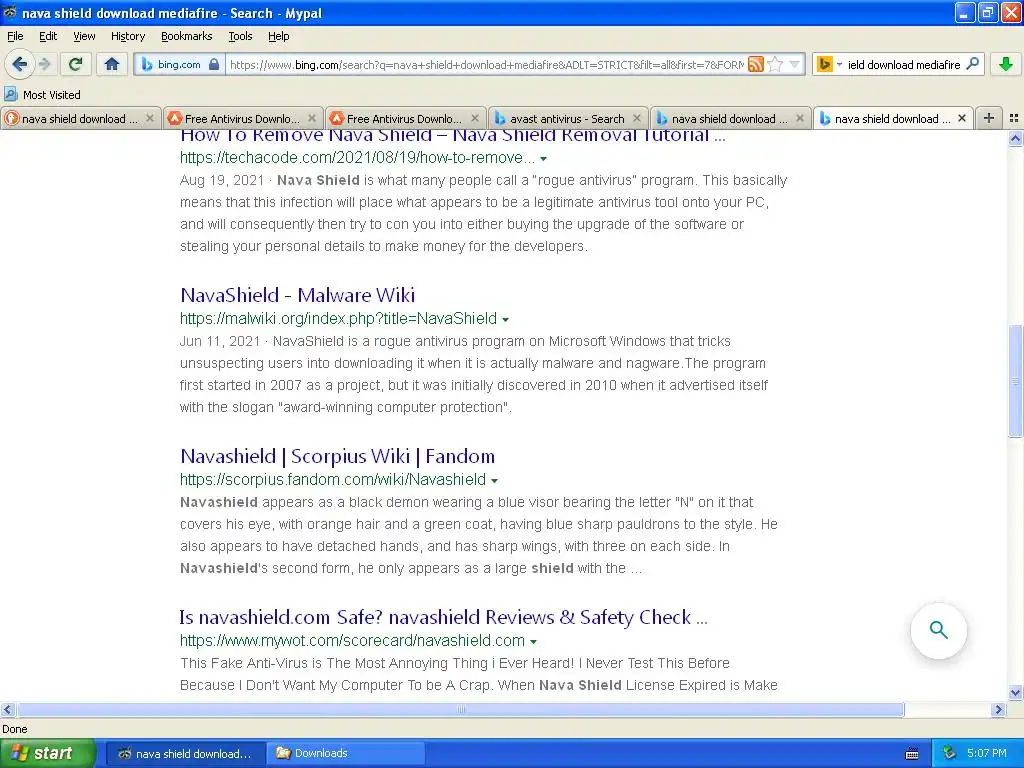The image size is (1024, 768).
Task: Open the Edit menu
Action: coord(48,36)
